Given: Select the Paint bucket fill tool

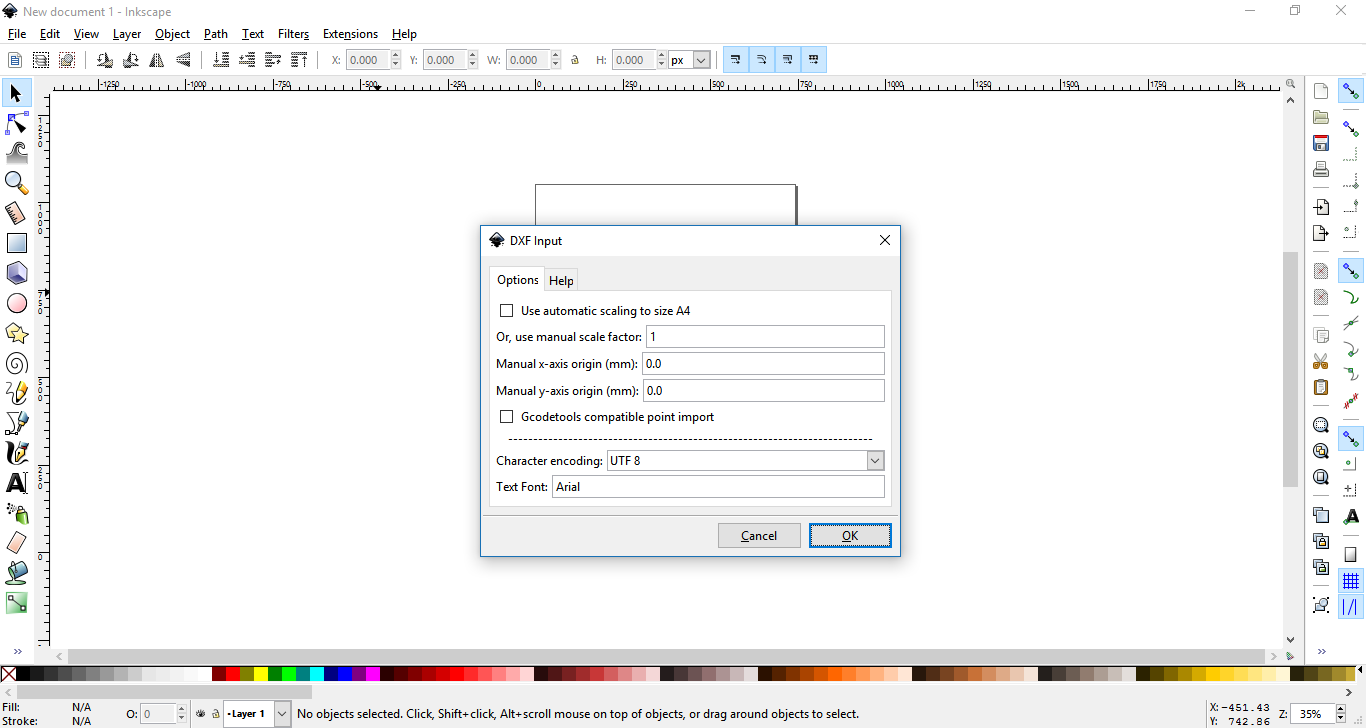Looking at the screenshot, I should [x=16, y=573].
